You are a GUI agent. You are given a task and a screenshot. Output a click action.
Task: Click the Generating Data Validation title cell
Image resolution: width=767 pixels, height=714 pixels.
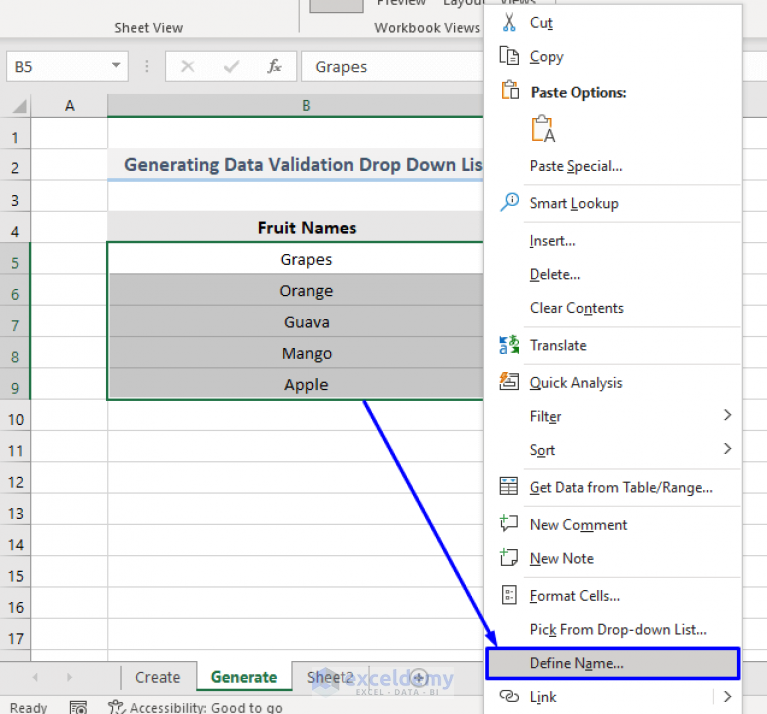[295, 165]
